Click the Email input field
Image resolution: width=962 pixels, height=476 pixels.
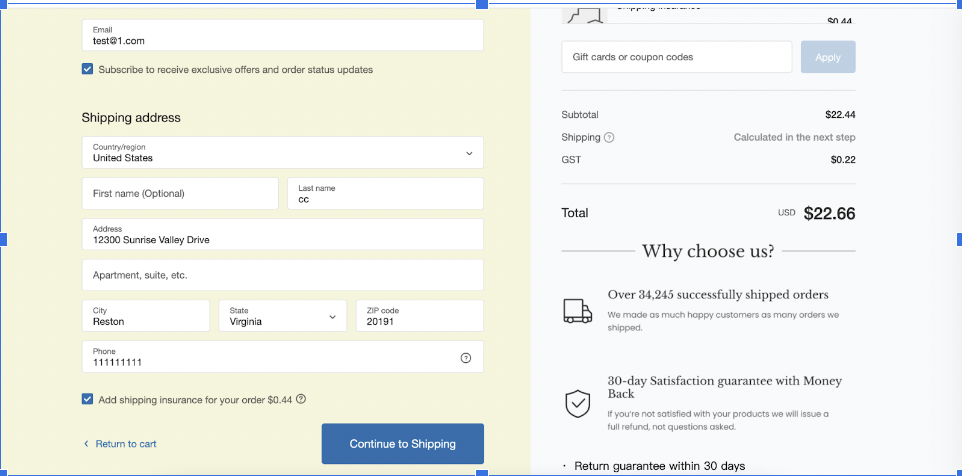[x=282, y=36]
